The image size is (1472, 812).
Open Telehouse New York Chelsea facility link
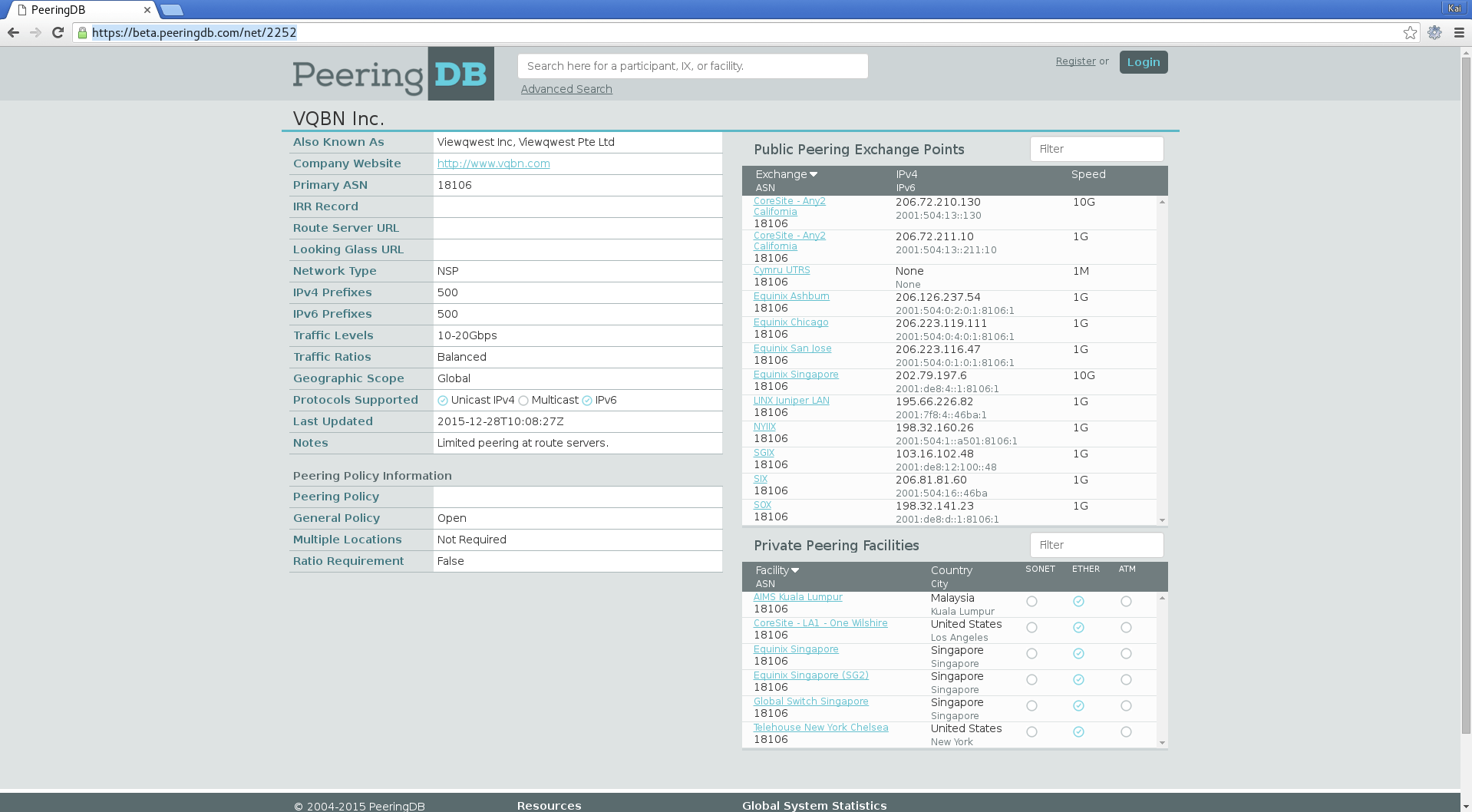point(820,728)
